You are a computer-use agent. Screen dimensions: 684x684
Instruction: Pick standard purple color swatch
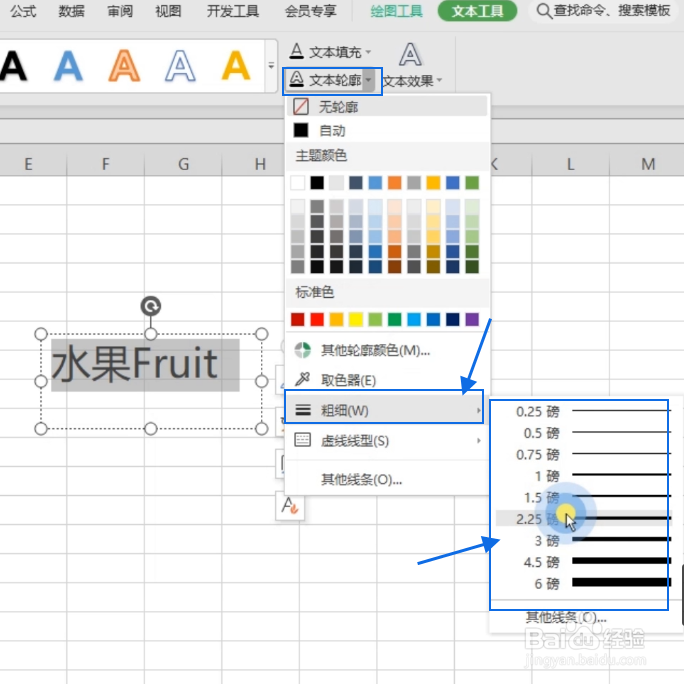pyautogui.click(x=472, y=320)
